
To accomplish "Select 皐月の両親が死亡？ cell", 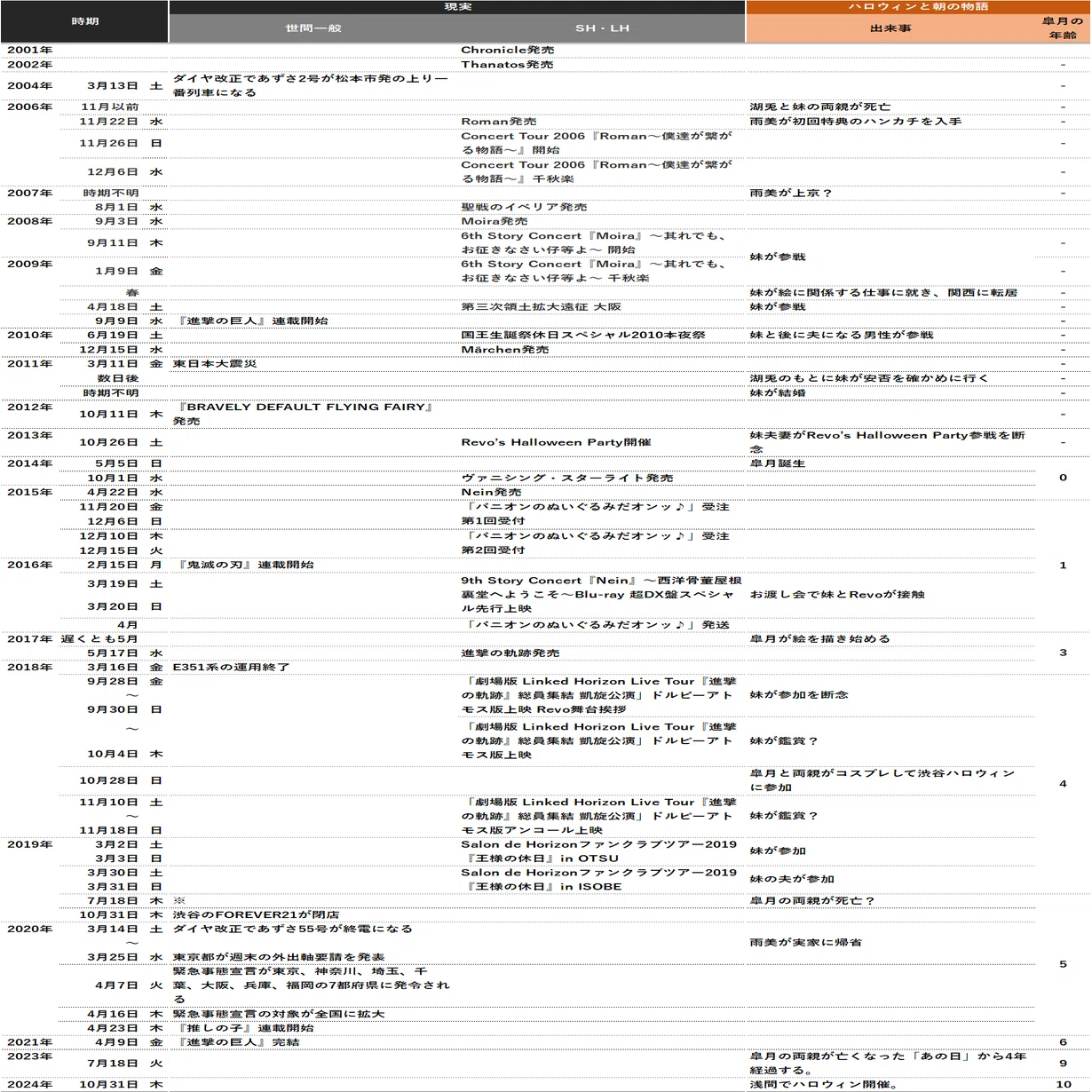I will pos(812,901).
